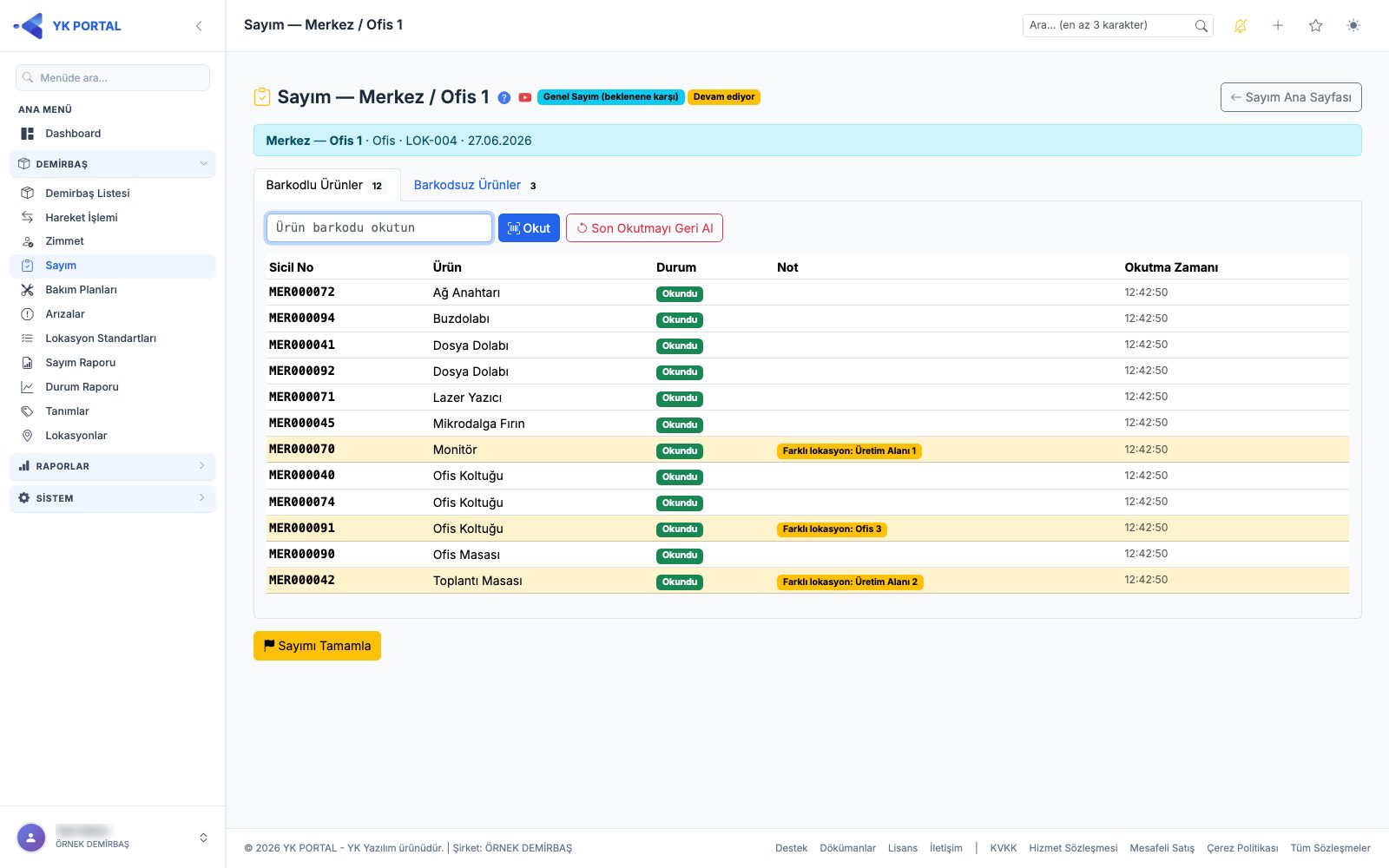
Task: Toggle light/dark theme sun icon
Action: (1353, 26)
